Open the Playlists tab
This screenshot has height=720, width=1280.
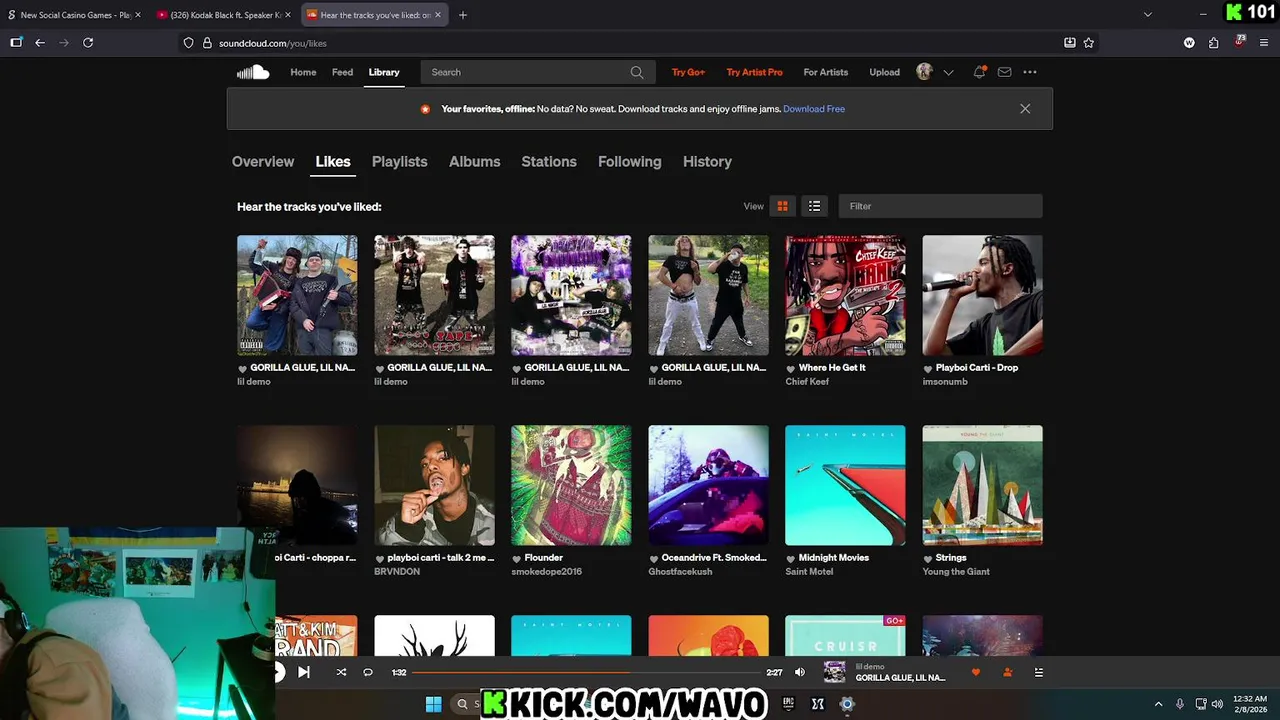399,161
